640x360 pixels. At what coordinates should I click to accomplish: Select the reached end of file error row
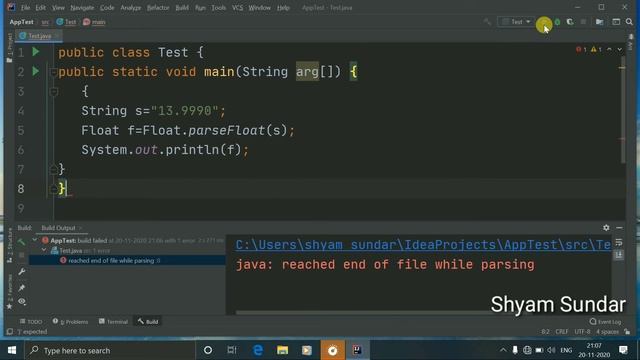click(x=127, y=260)
